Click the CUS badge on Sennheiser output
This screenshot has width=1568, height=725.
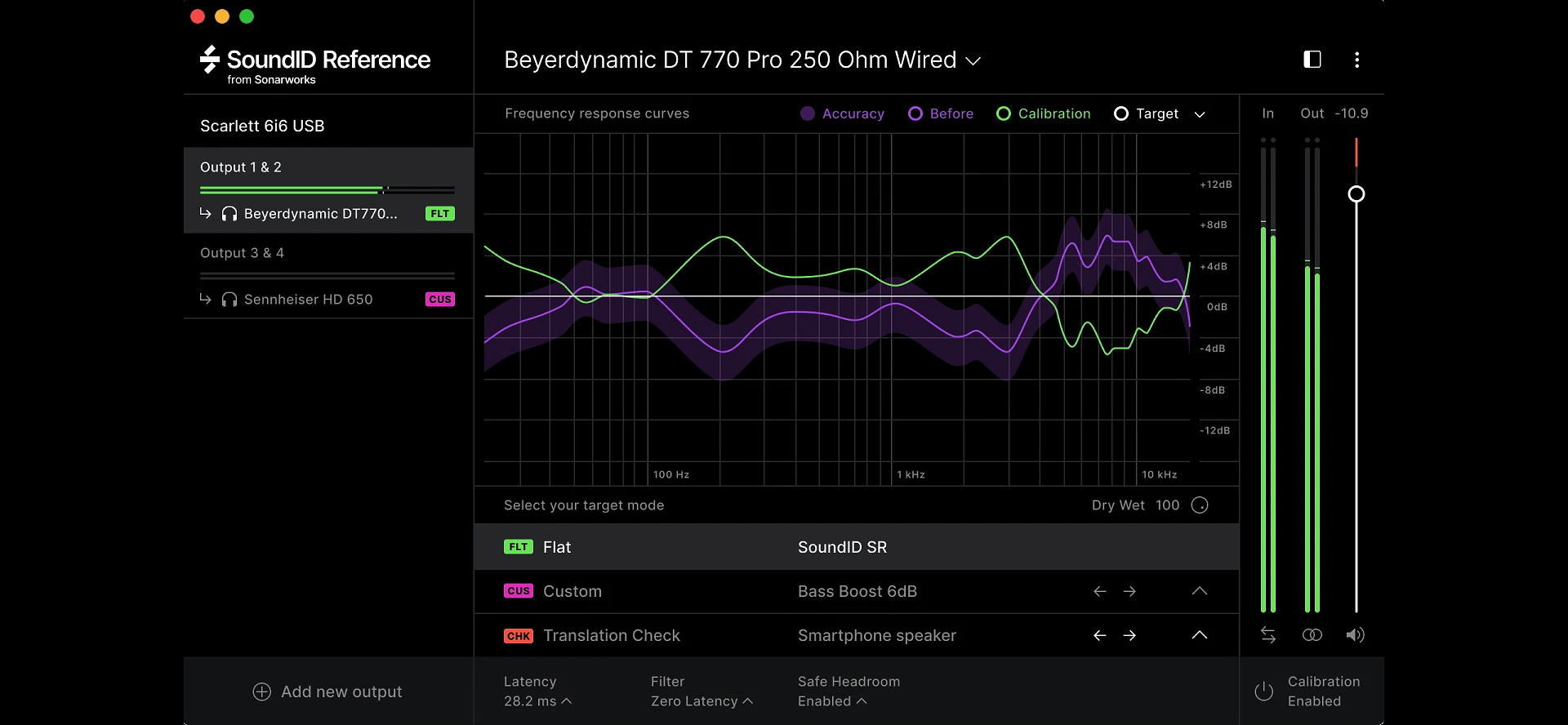[x=440, y=300]
